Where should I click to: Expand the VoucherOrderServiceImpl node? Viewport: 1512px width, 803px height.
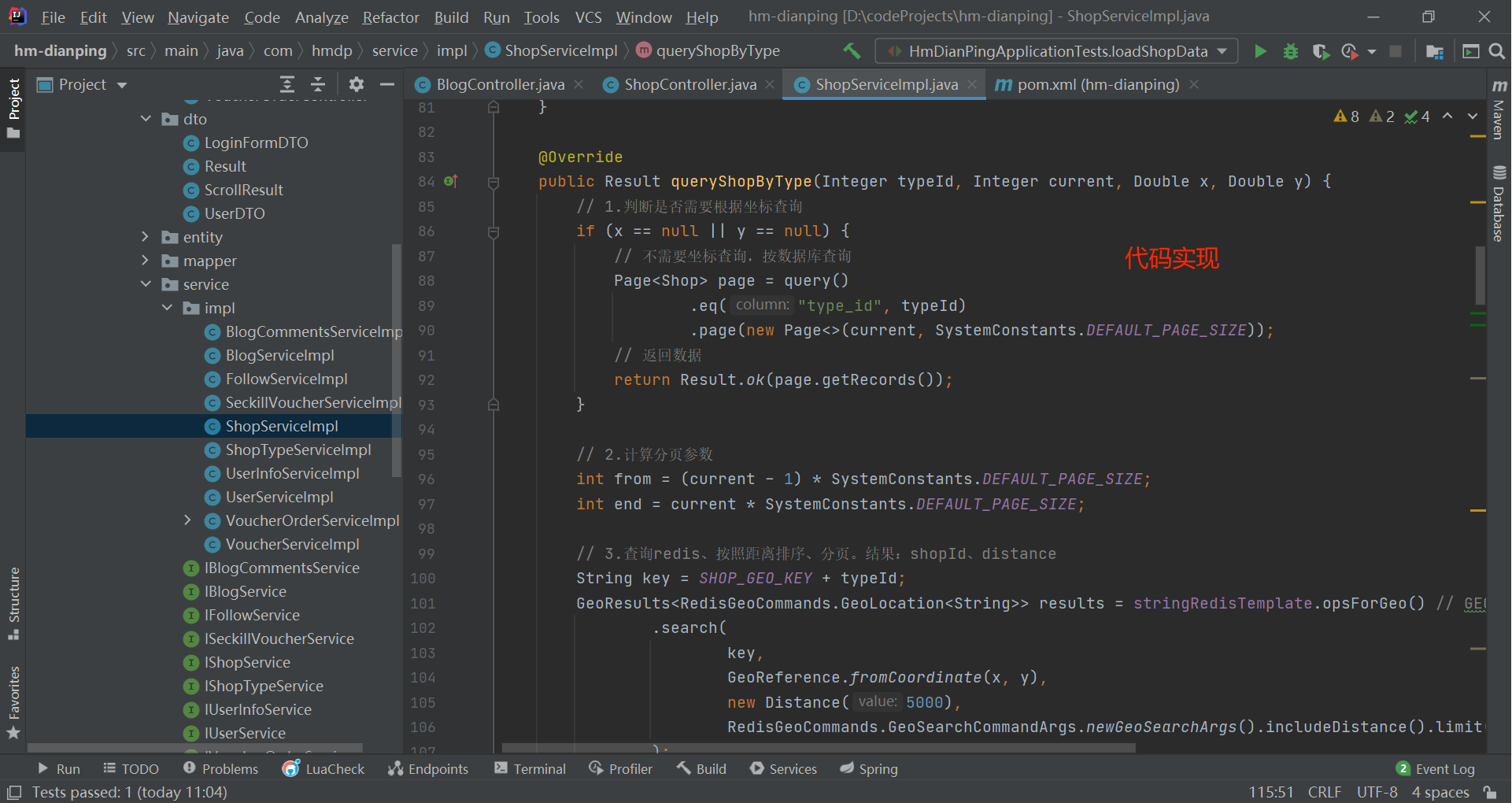click(x=187, y=520)
